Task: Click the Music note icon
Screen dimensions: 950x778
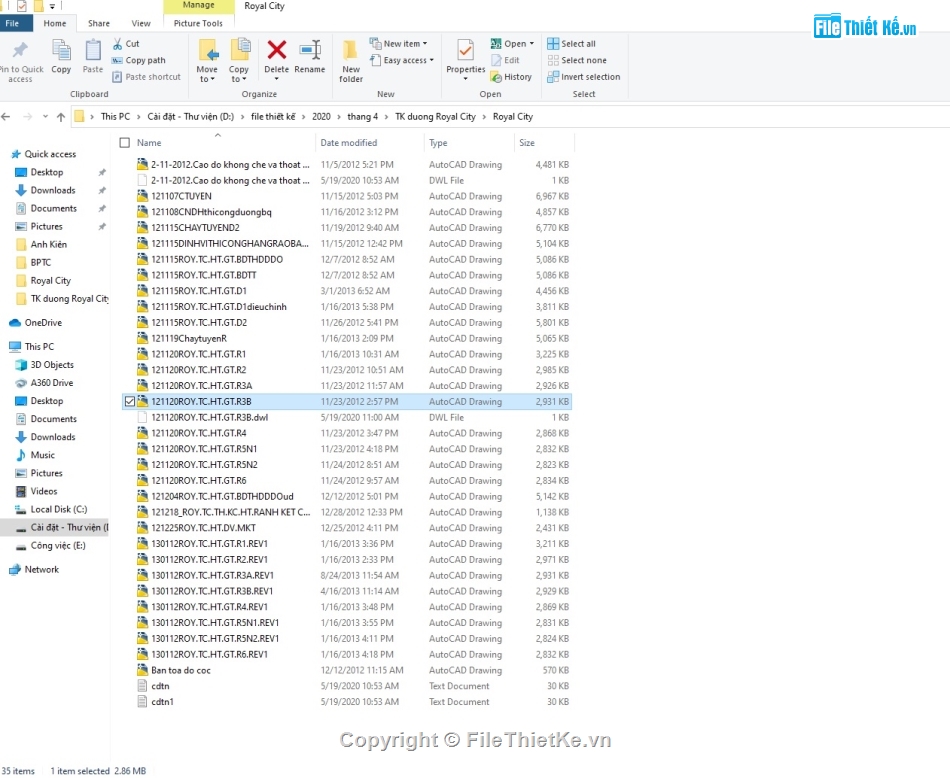Action: tap(21, 455)
